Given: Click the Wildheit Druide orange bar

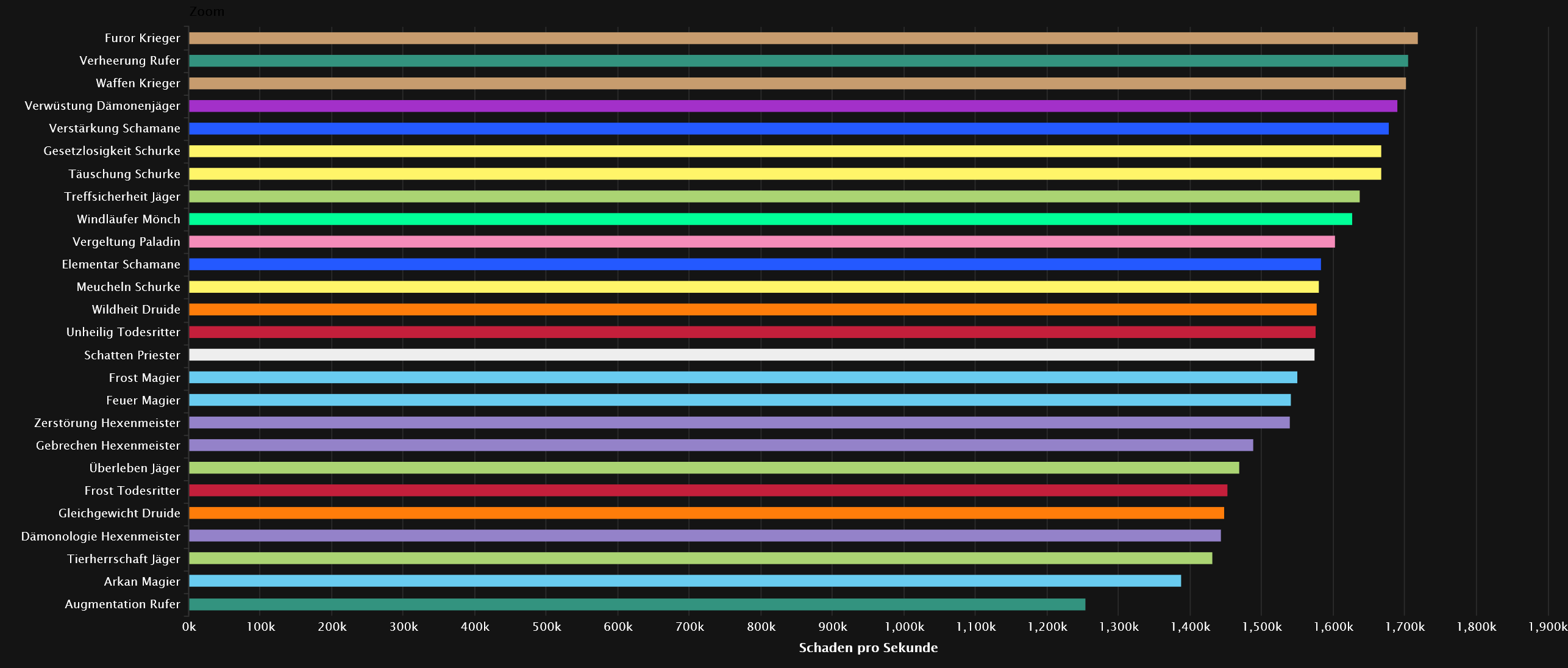Looking at the screenshot, I should 753,309.
